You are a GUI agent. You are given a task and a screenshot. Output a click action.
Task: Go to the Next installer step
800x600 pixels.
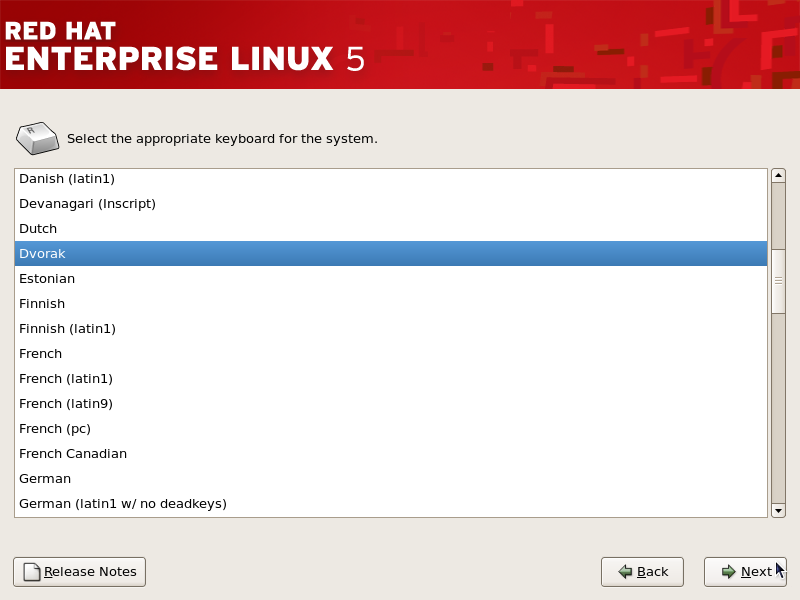click(x=745, y=572)
